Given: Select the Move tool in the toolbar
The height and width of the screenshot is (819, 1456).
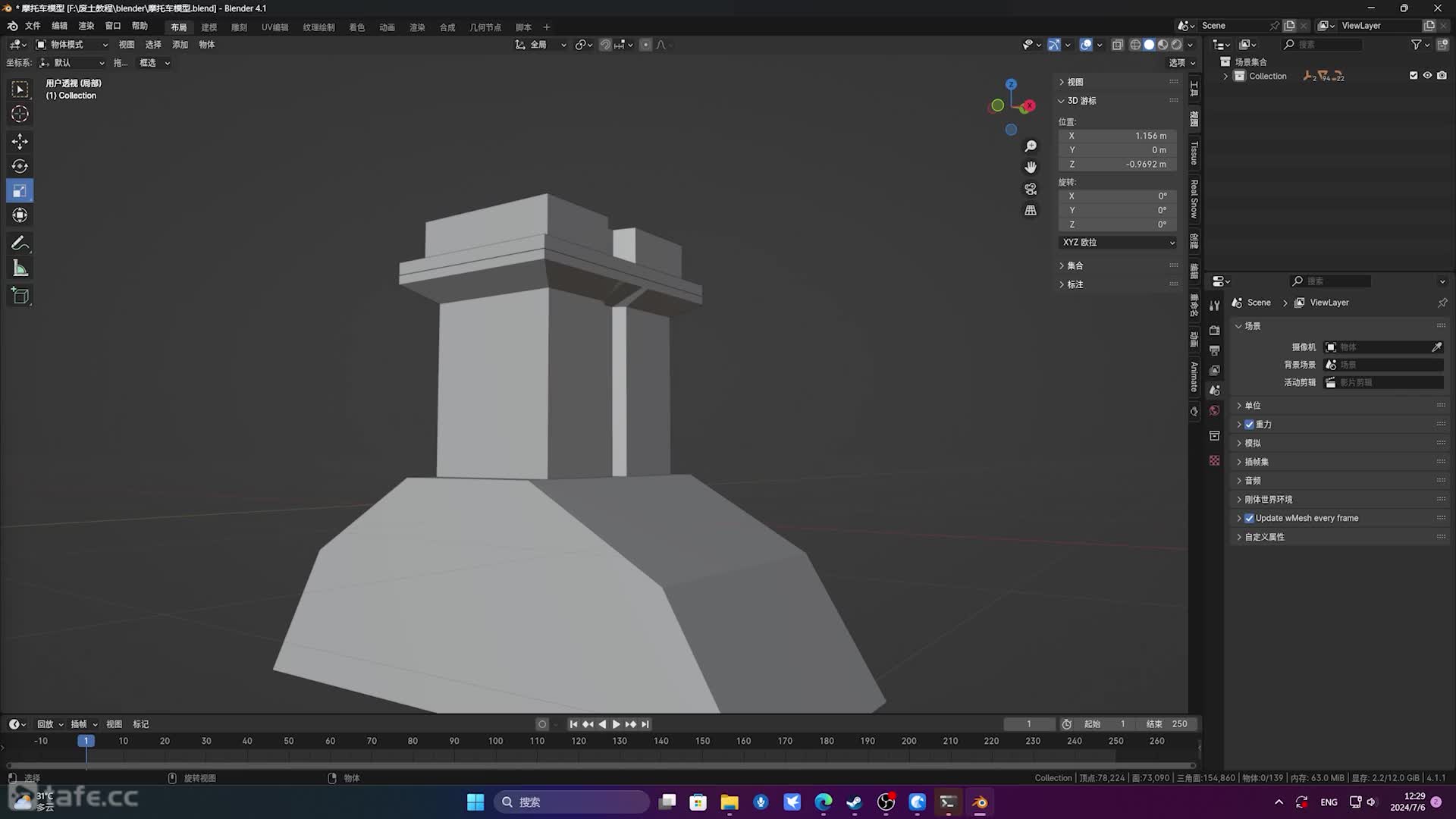Looking at the screenshot, I should [x=20, y=142].
